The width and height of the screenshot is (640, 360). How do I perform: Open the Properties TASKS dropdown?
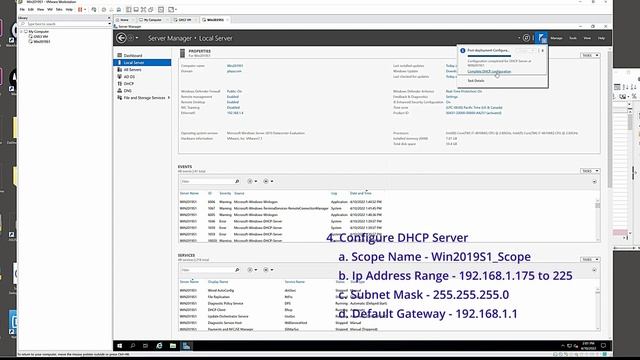click(590, 55)
